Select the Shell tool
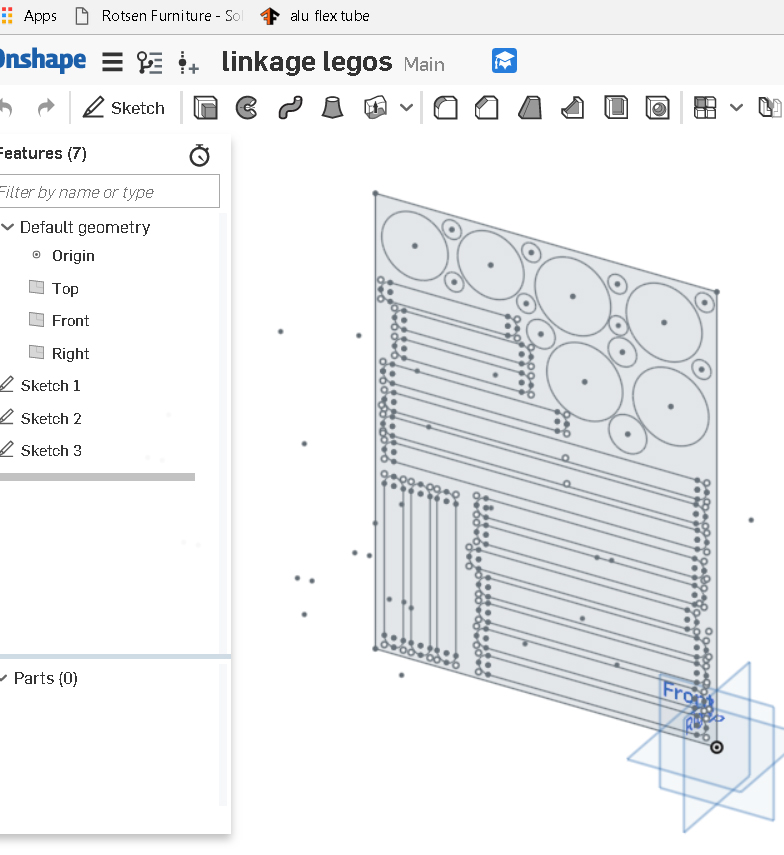This screenshot has width=784, height=855. click(616, 107)
